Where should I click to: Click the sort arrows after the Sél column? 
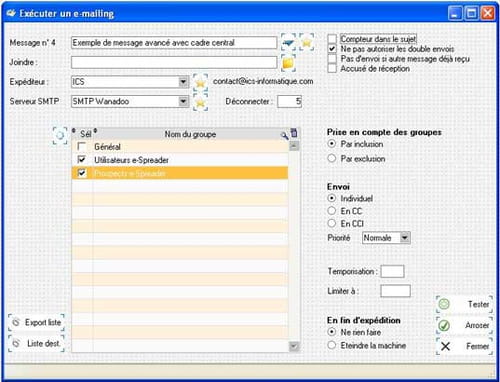[x=95, y=131]
